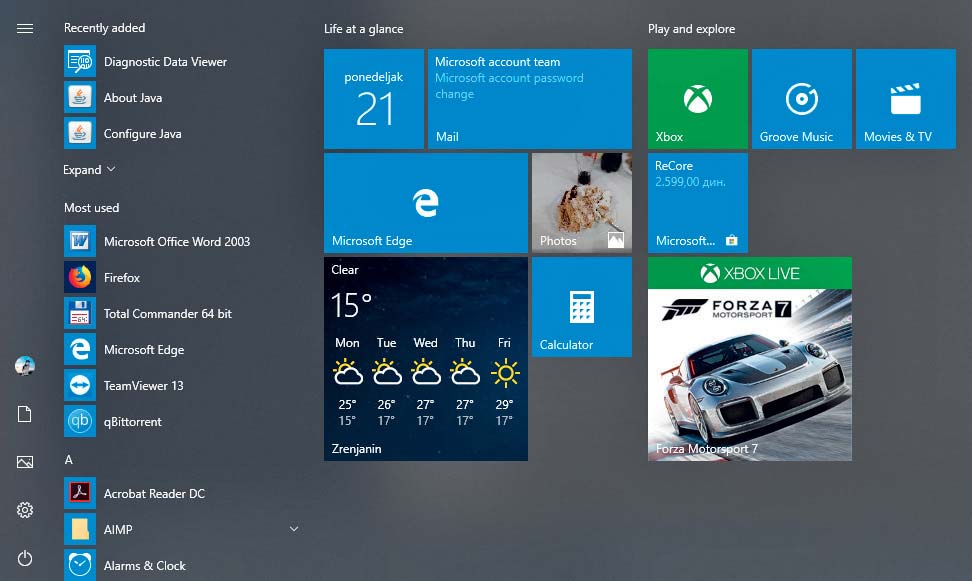The height and width of the screenshot is (581, 972).
Task: Open the Xbox tile
Action: click(698, 99)
